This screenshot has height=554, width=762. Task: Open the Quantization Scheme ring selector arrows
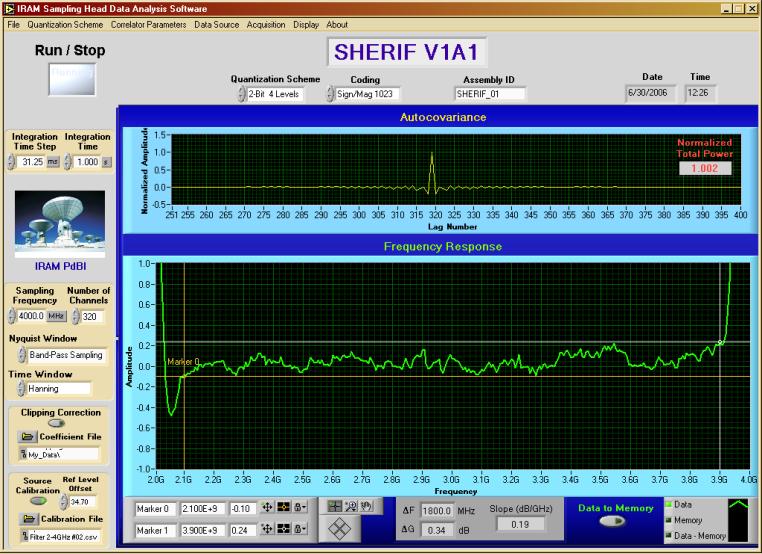pos(242,94)
